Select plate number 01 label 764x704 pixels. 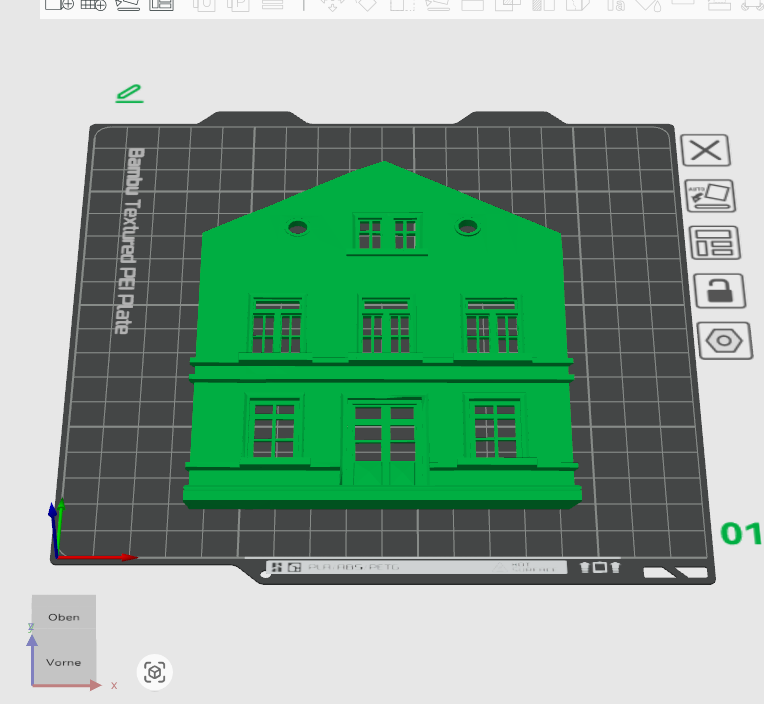(741, 534)
